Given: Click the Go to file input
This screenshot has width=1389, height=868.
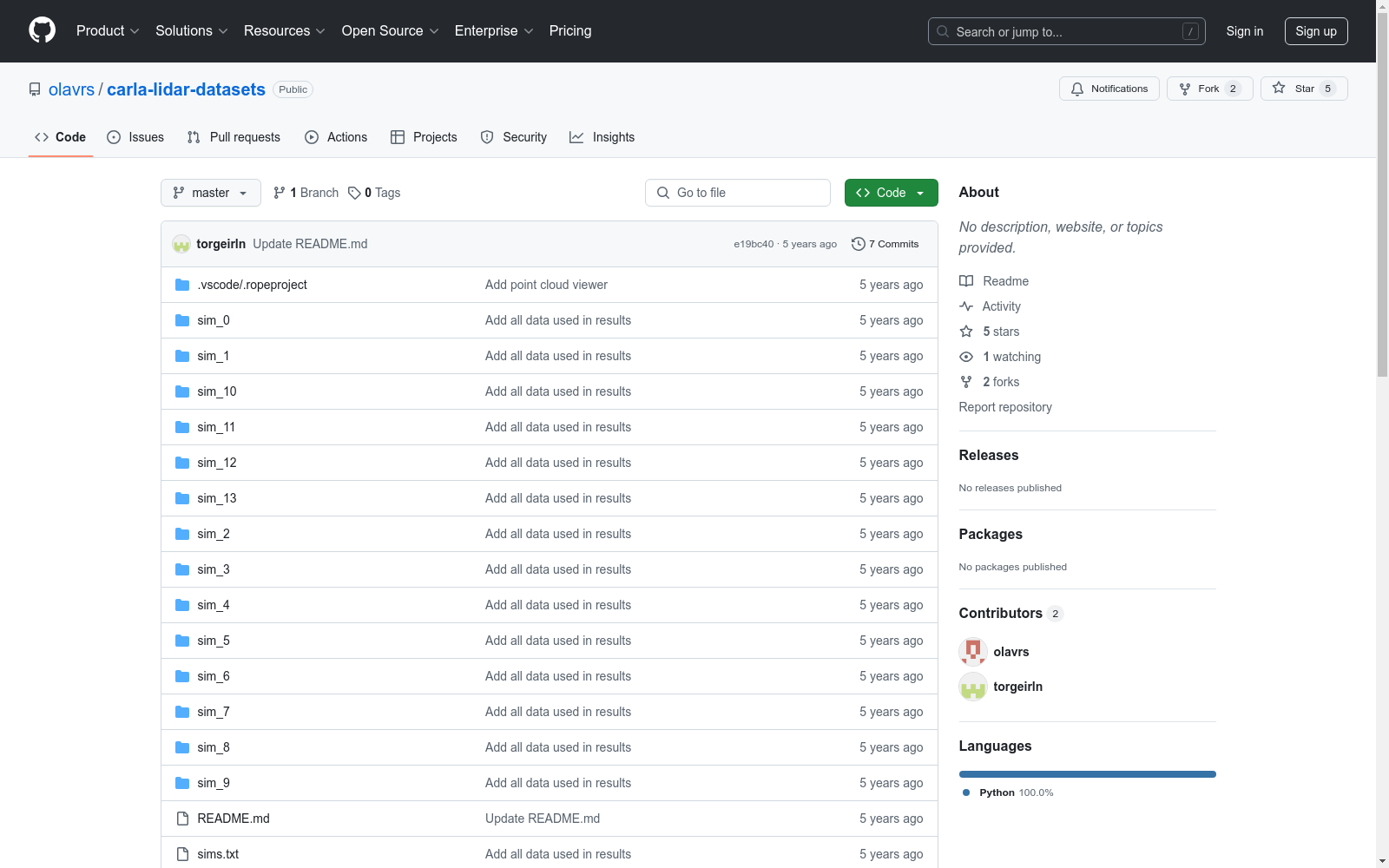Looking at the screenshot, I should [x=738, y=193].
